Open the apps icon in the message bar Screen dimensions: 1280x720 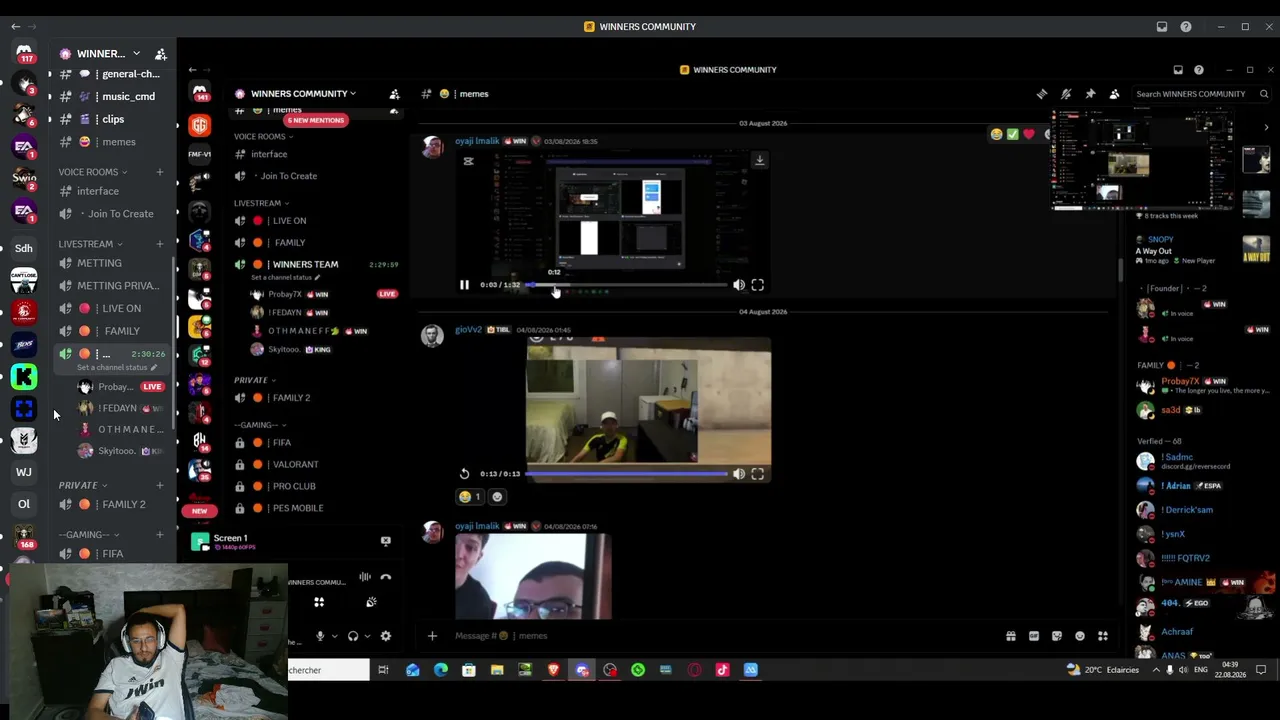[x=1103, y=636]
